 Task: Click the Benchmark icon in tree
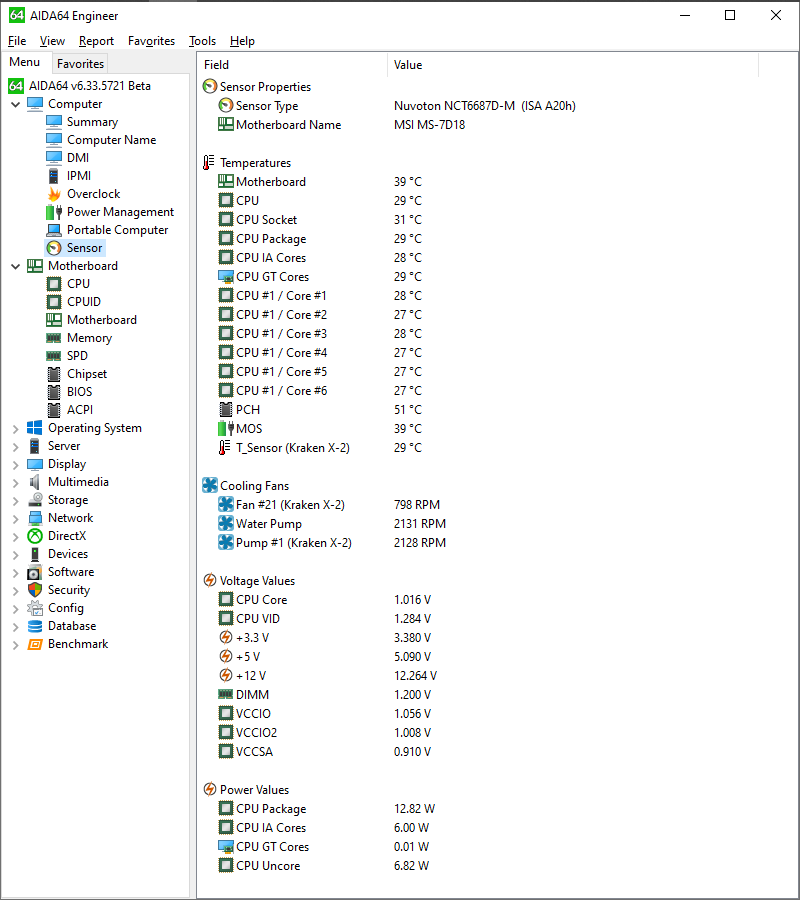[x=35, y=644]
